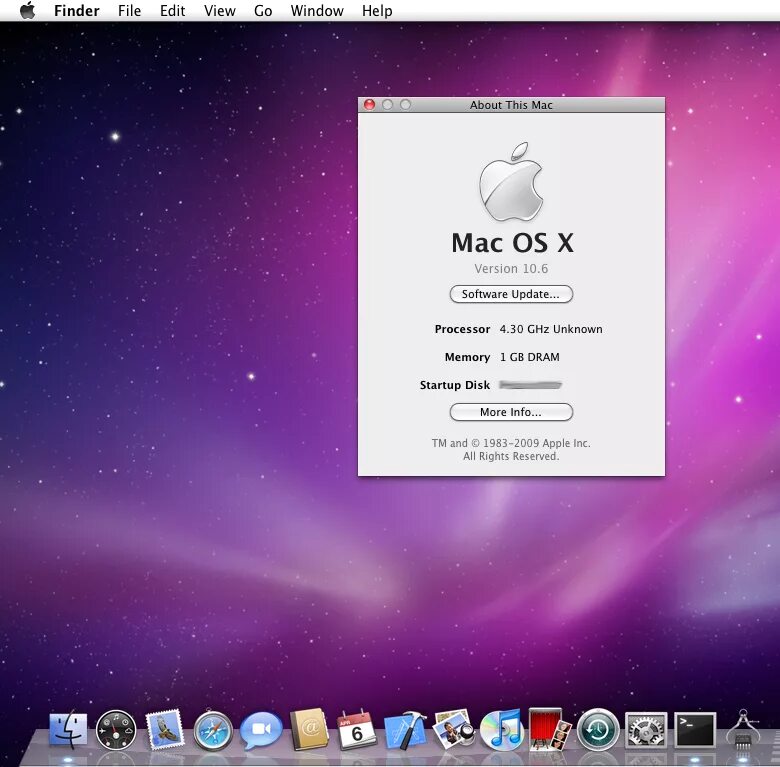Open Photo Booth in the Dock
Viewport: 780px width, 767px height.
549,730
